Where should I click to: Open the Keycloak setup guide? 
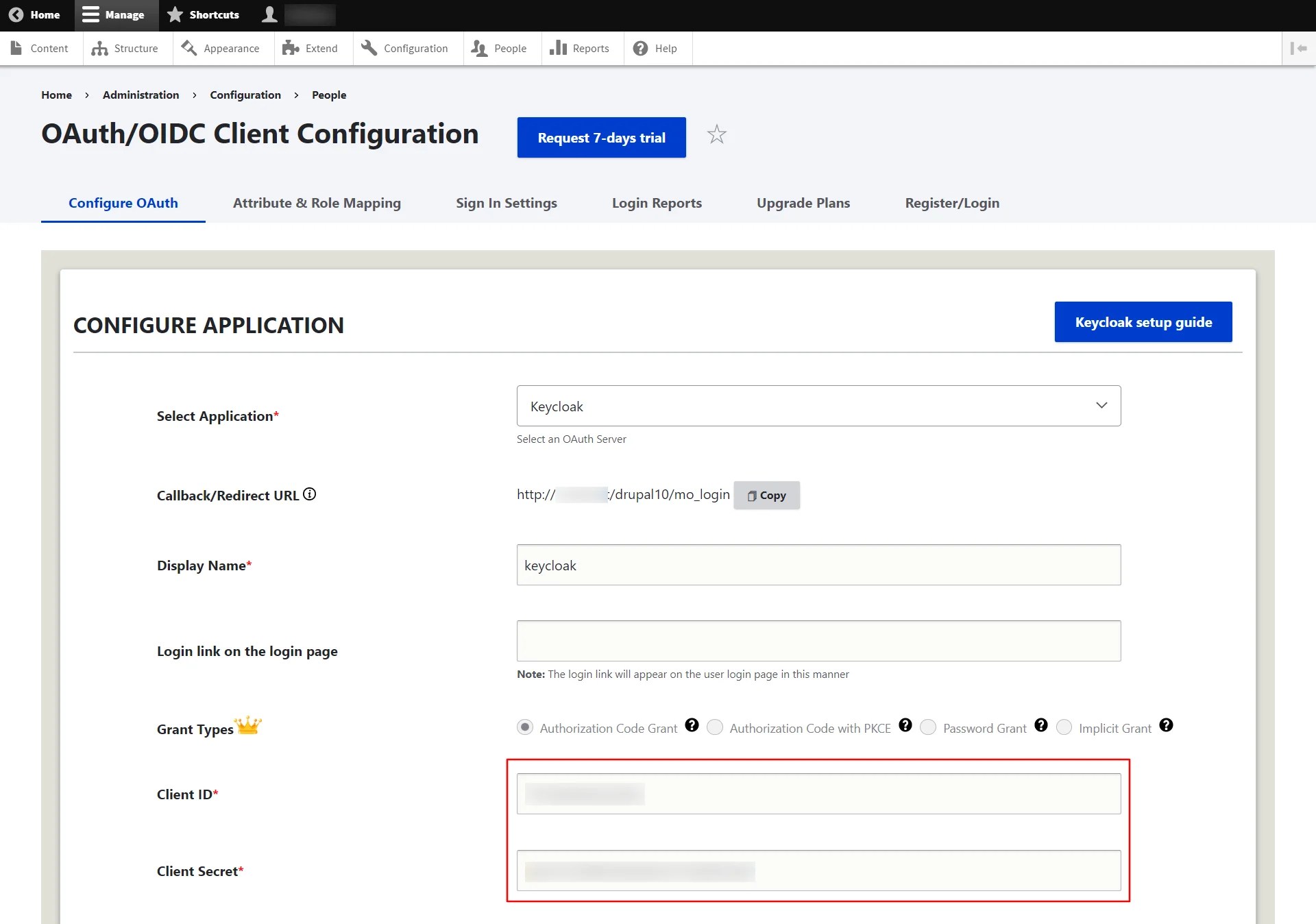(x=1143, y=321)
